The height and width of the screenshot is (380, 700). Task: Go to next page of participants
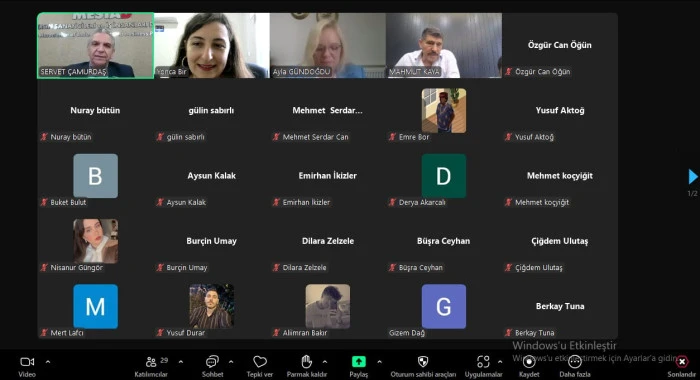[x=692, y=177]
